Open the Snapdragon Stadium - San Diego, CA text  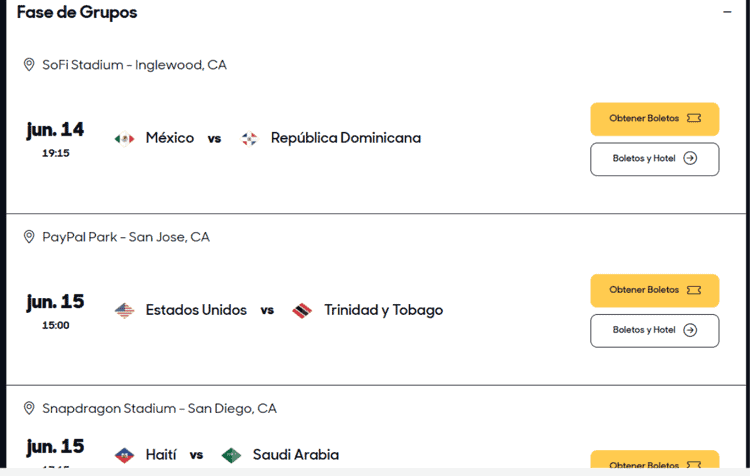point(159,408)
